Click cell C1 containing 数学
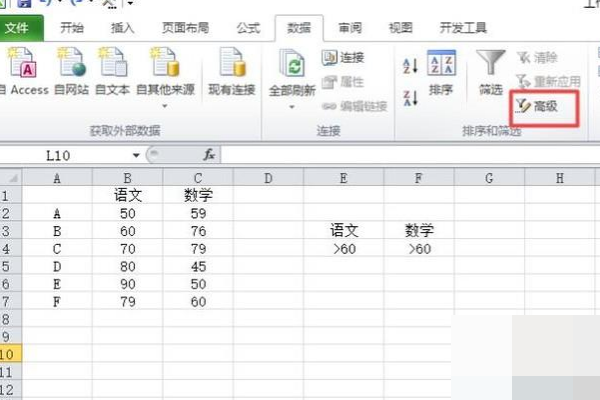 tap(198, 195)
